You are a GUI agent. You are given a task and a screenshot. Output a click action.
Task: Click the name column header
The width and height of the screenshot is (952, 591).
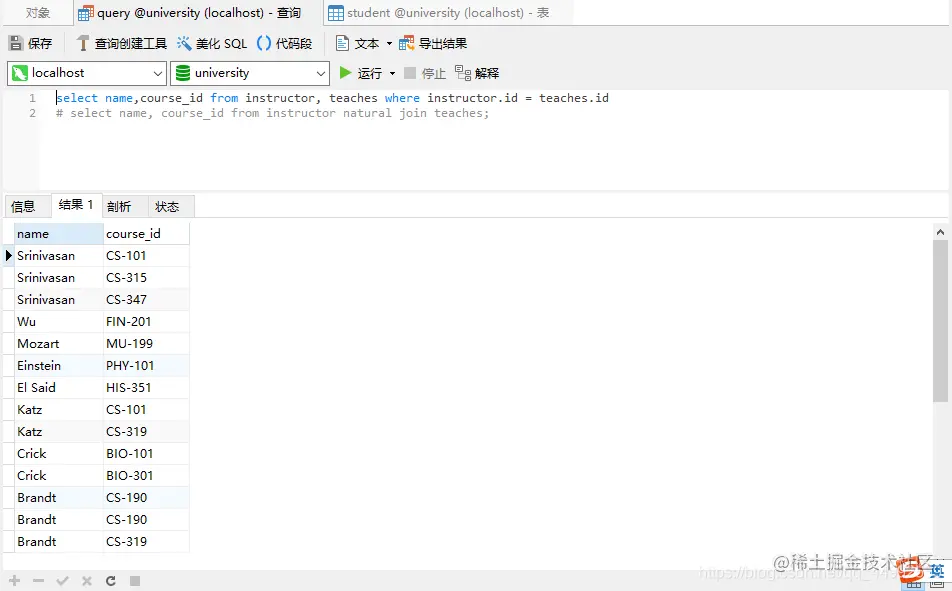59,234
